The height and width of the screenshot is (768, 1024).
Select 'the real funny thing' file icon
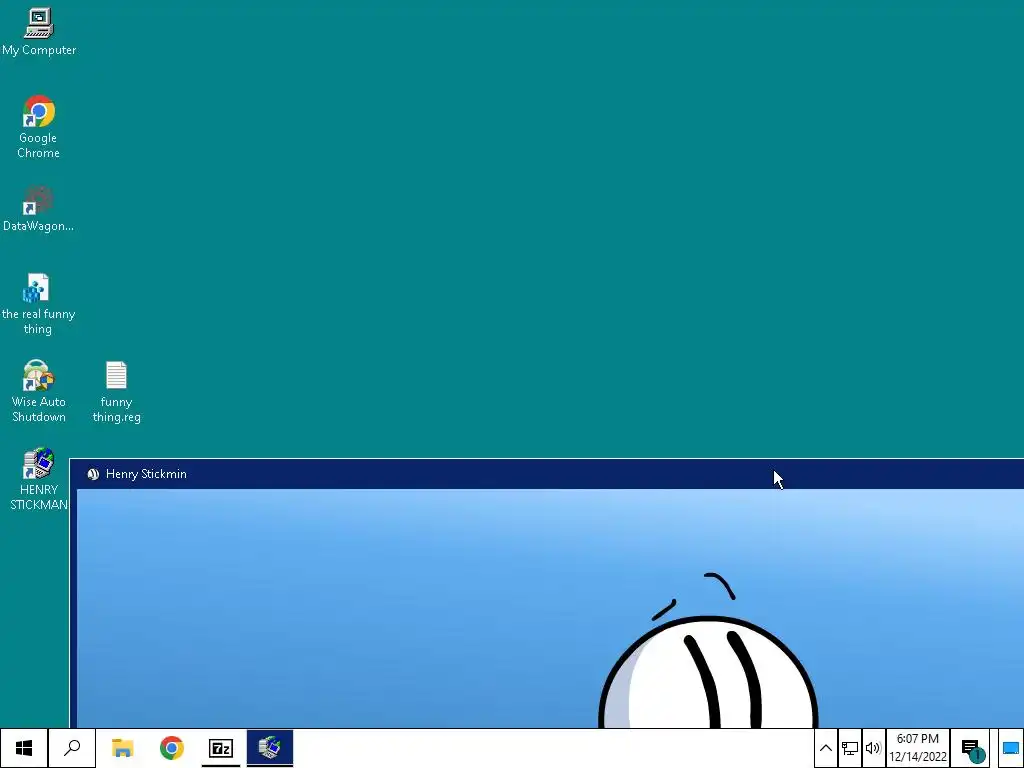39,304
